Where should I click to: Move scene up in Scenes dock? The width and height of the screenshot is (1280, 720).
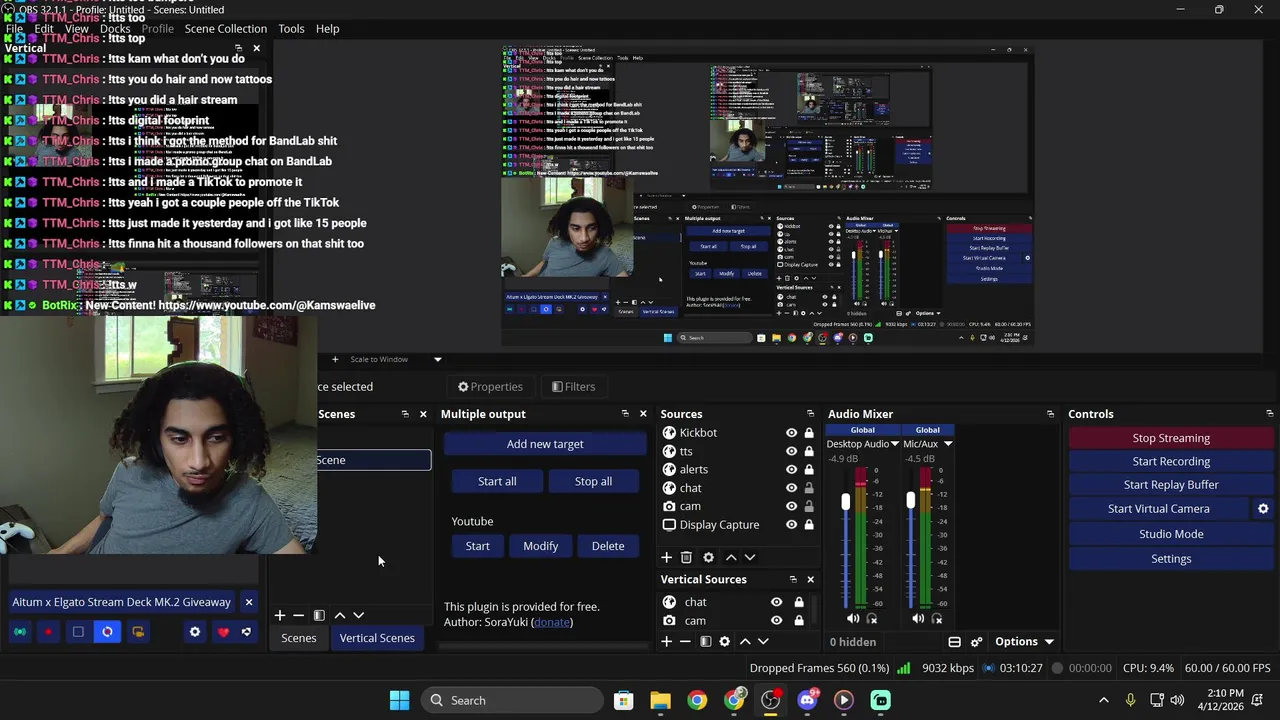click(x=340, y=615)
